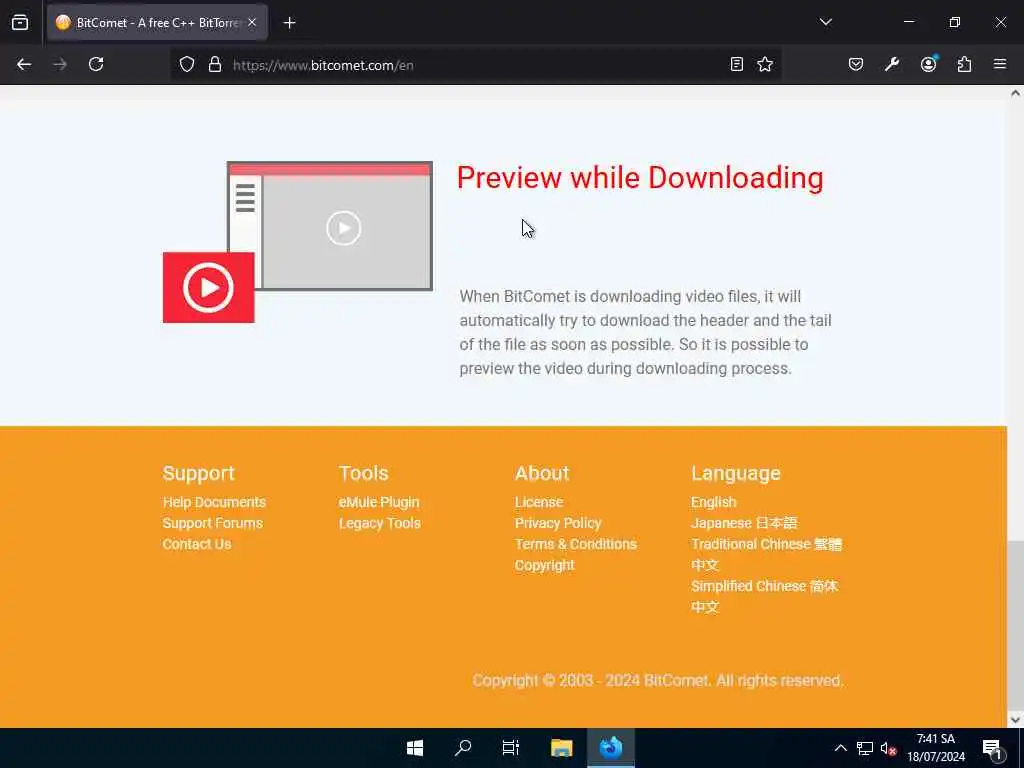Open the Firefox hamburger menu
Image resolution: width=1024 pixels, height=768 pixels.
[x=1000, y=65]
